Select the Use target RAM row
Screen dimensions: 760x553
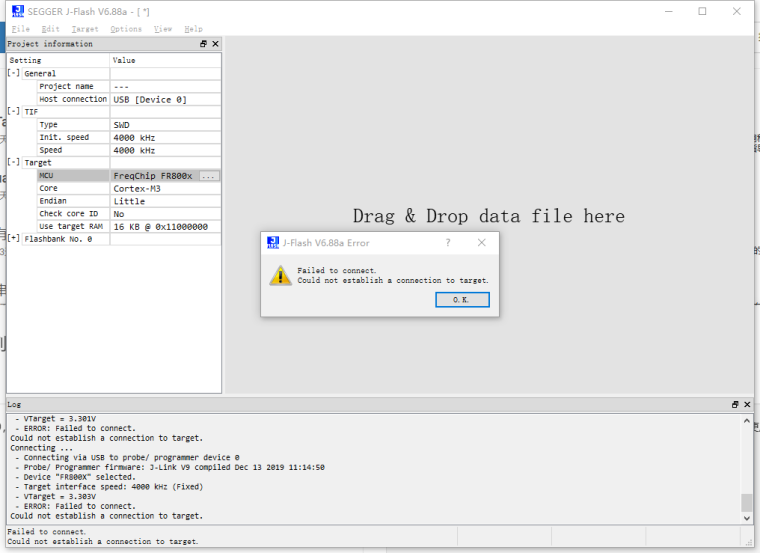point(128,226)
